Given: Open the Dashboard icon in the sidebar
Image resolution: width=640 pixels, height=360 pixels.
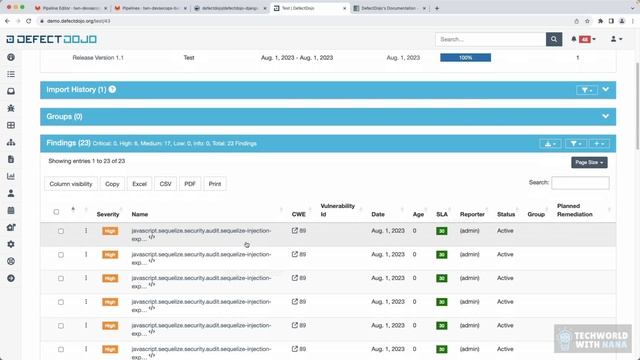Looking at the screenshot, I should [11, 57].
